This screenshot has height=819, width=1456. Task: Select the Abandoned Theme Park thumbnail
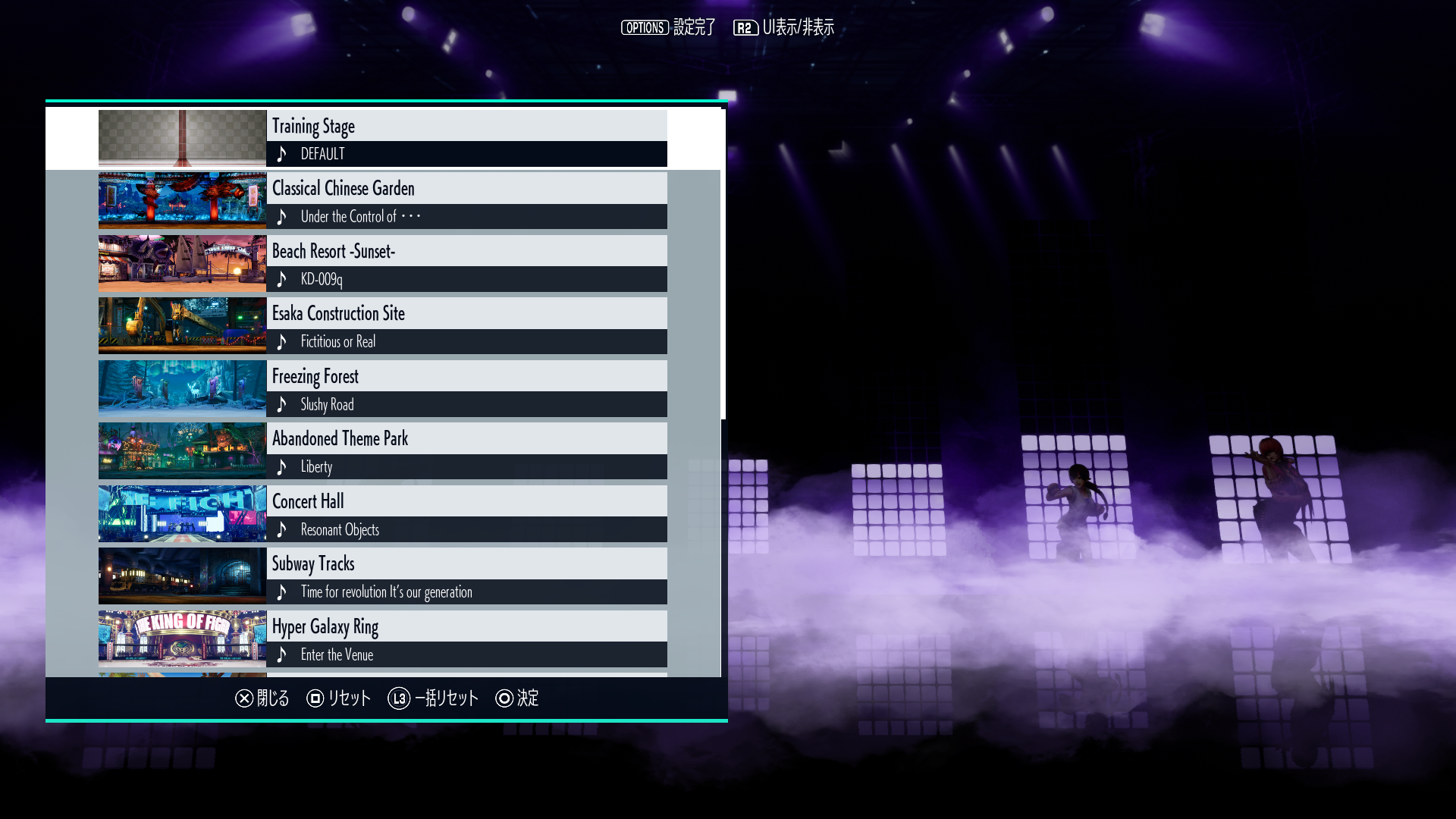click(x=183, y=450)
